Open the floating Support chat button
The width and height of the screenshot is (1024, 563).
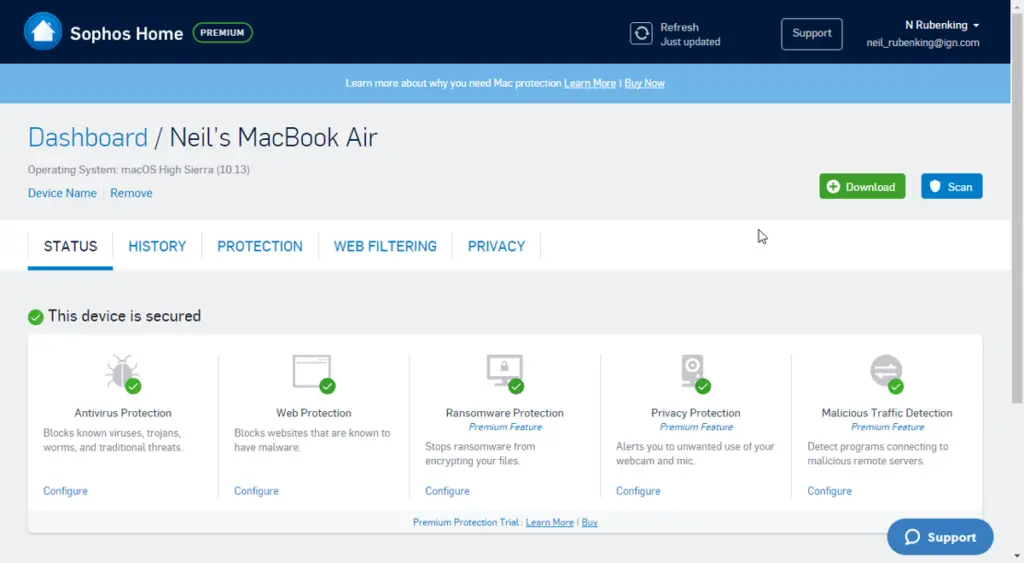coord(940,537)
